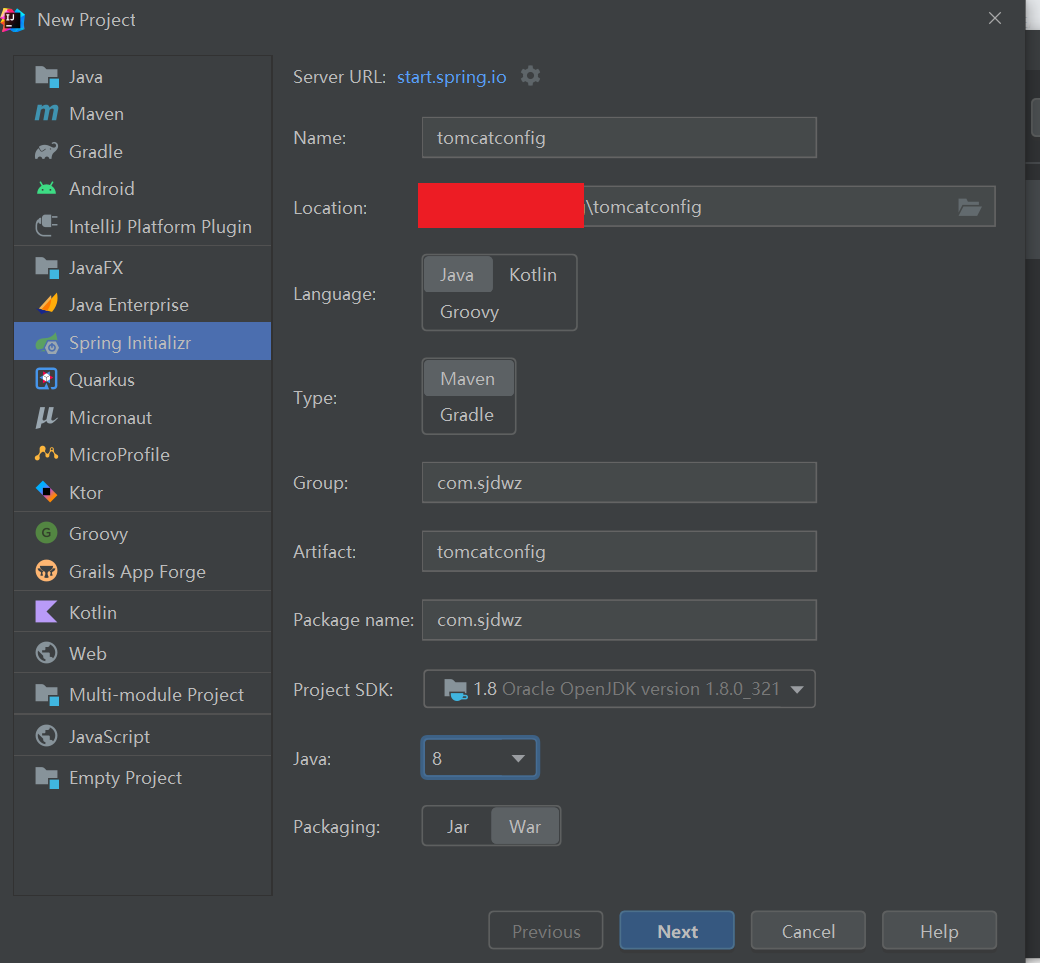The height and width of the screenshot is (963, 1040).
Task: Click the Group input field
Action: pyautogui.click(x=619, y=482)
